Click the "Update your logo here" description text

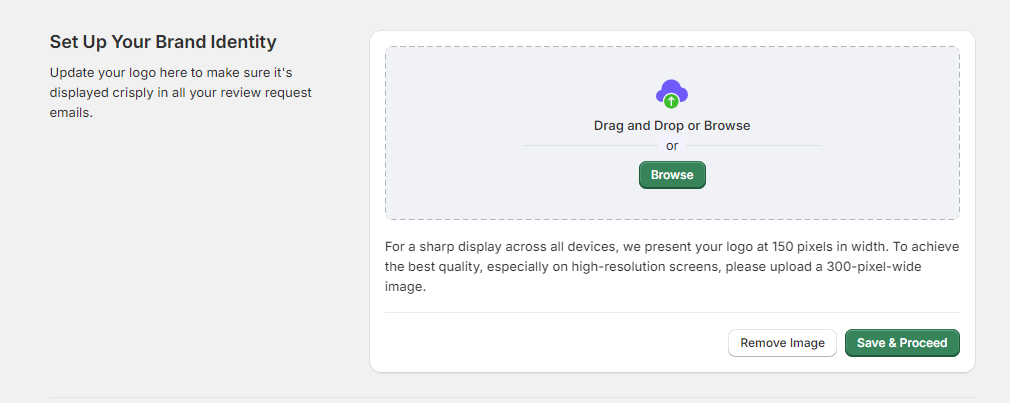120,73
